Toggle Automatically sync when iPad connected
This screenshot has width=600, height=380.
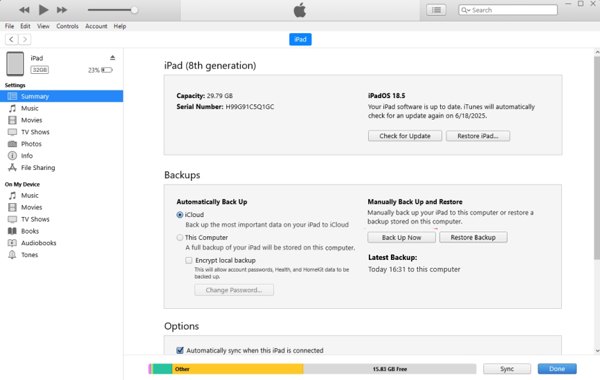pos(180,350)
